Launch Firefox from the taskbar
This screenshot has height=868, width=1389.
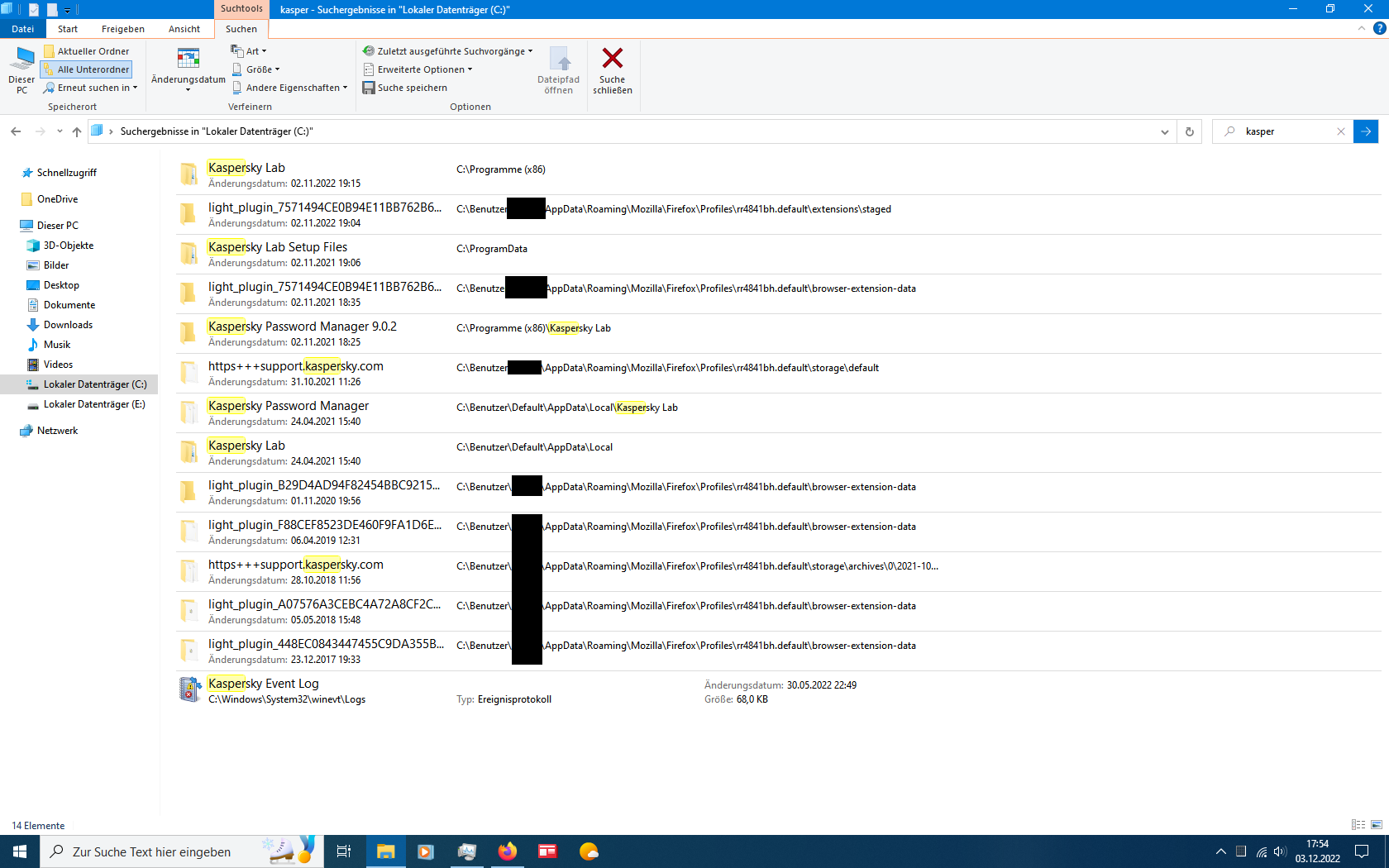507,851
